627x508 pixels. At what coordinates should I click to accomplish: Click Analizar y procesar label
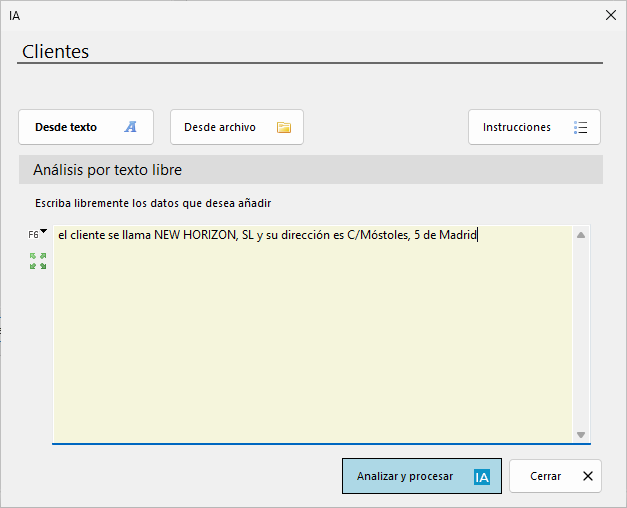point(405,476)
